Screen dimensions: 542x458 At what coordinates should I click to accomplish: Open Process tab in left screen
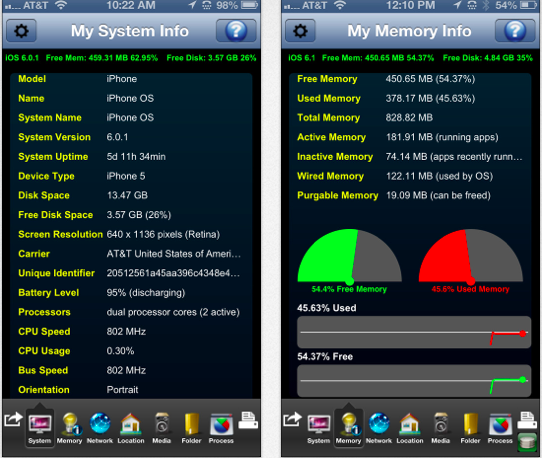tap(221, 428)
